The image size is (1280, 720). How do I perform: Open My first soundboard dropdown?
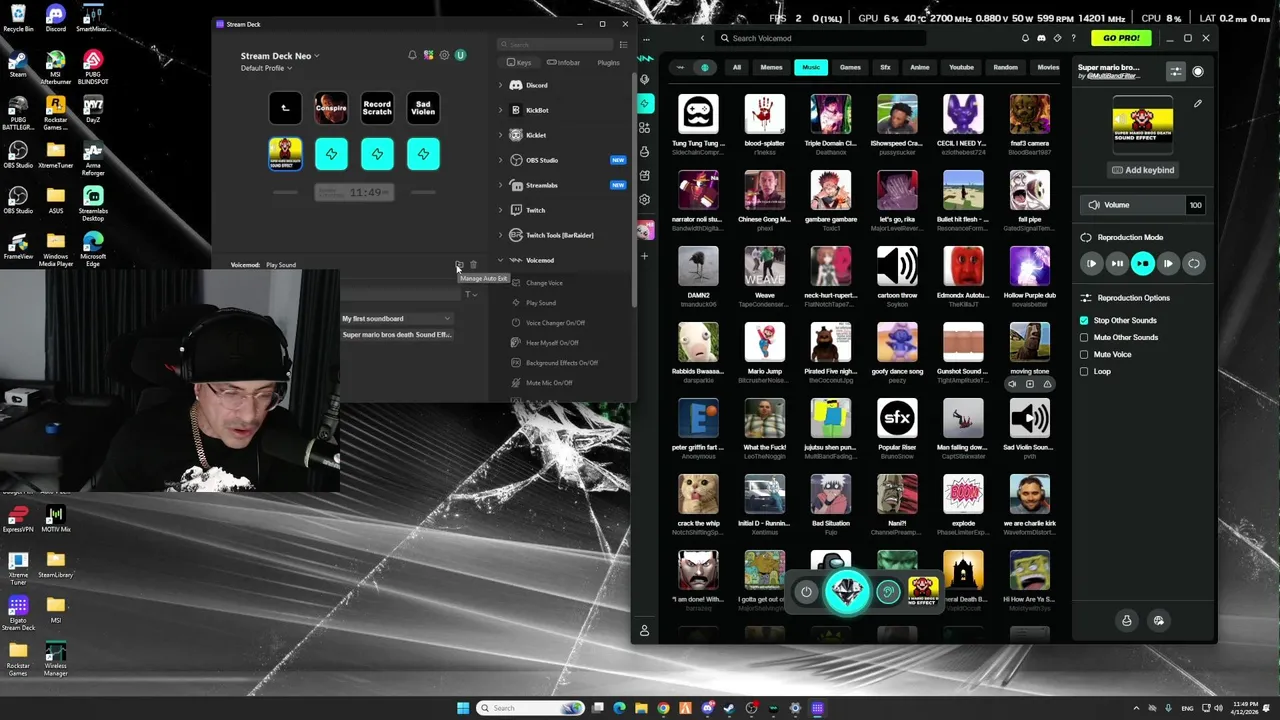pyautogui.click(x=396, y=319)
